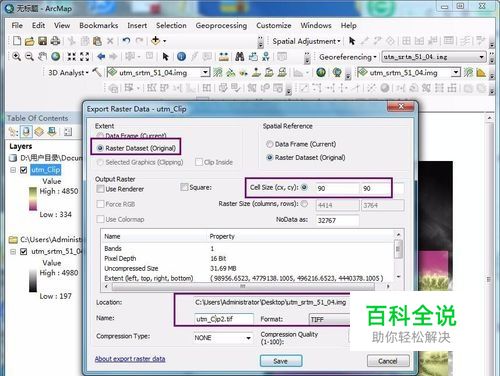Save the map with floppy icon

click(x=42, y=41)
